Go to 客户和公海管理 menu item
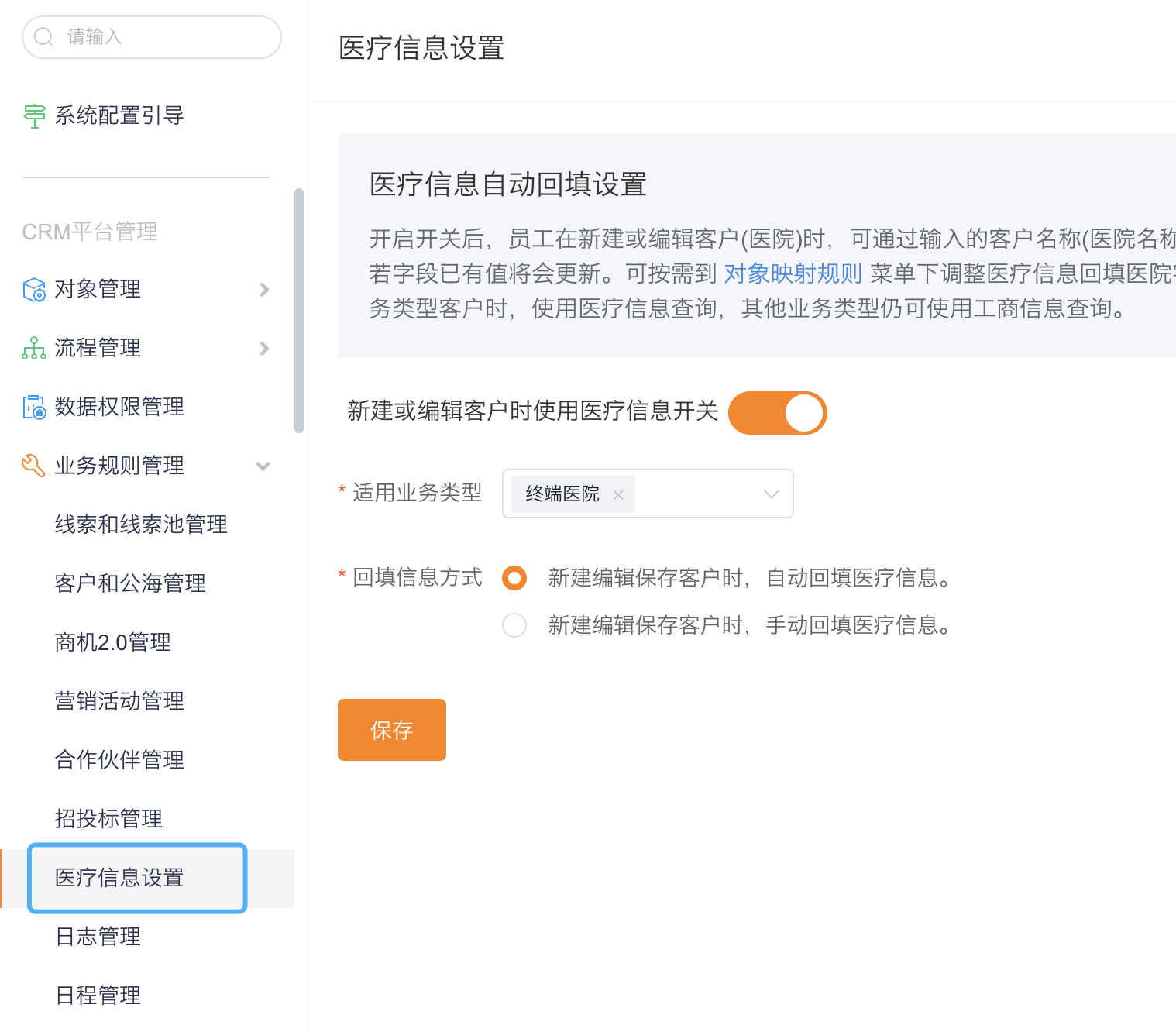This screenshot has height=1032, width=1176. click(130, 583)
